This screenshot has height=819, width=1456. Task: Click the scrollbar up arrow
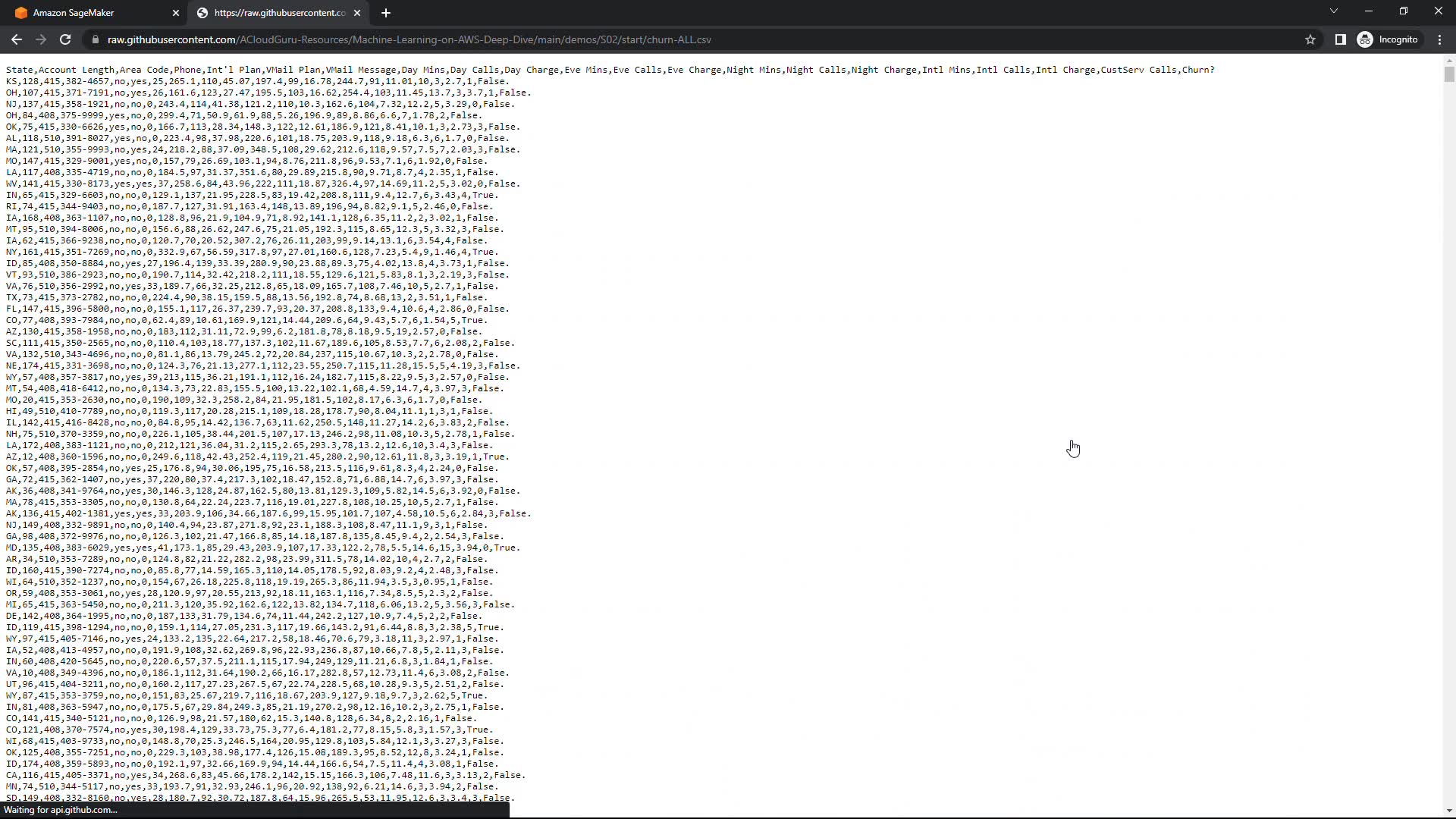pos(1449,60)
